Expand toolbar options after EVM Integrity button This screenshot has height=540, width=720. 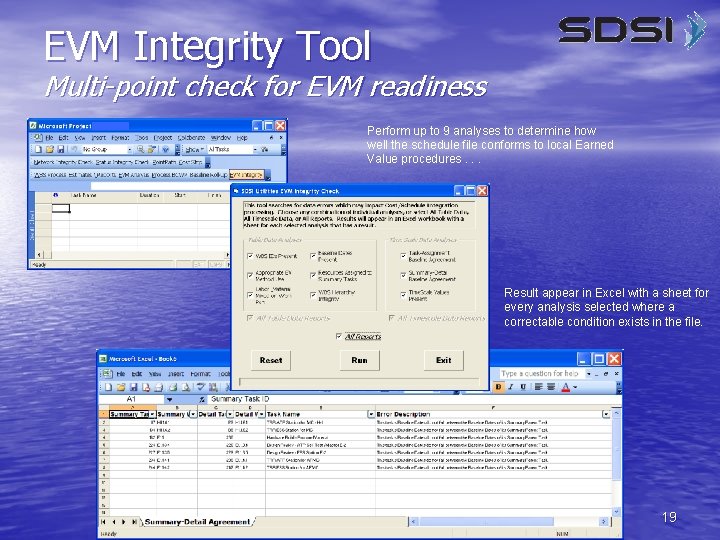click(x=268, y=175)
